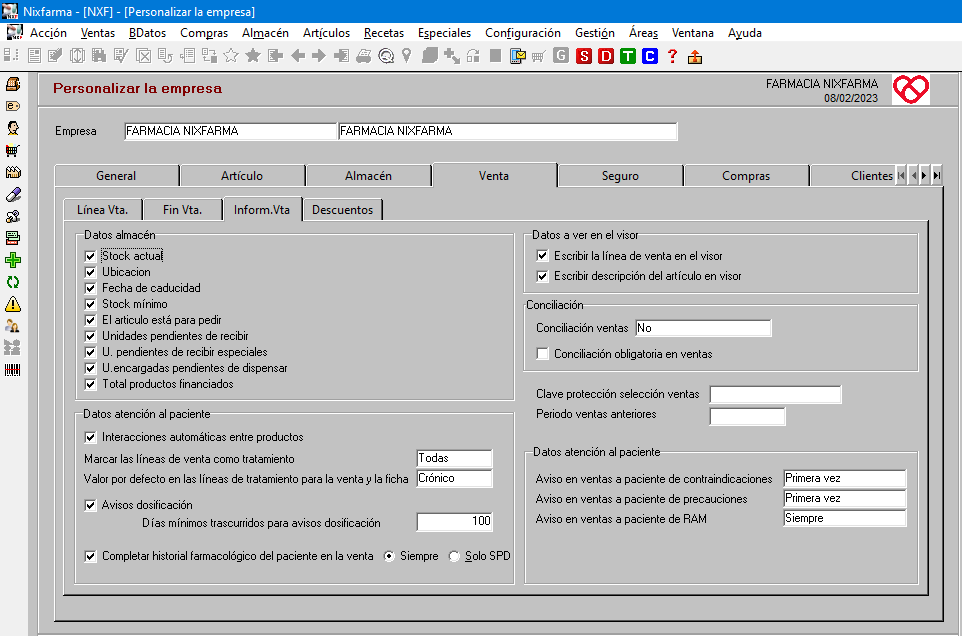The image size is (962, 636).
Task: Open the customer face sidebar icon
Action: point(13,128)
